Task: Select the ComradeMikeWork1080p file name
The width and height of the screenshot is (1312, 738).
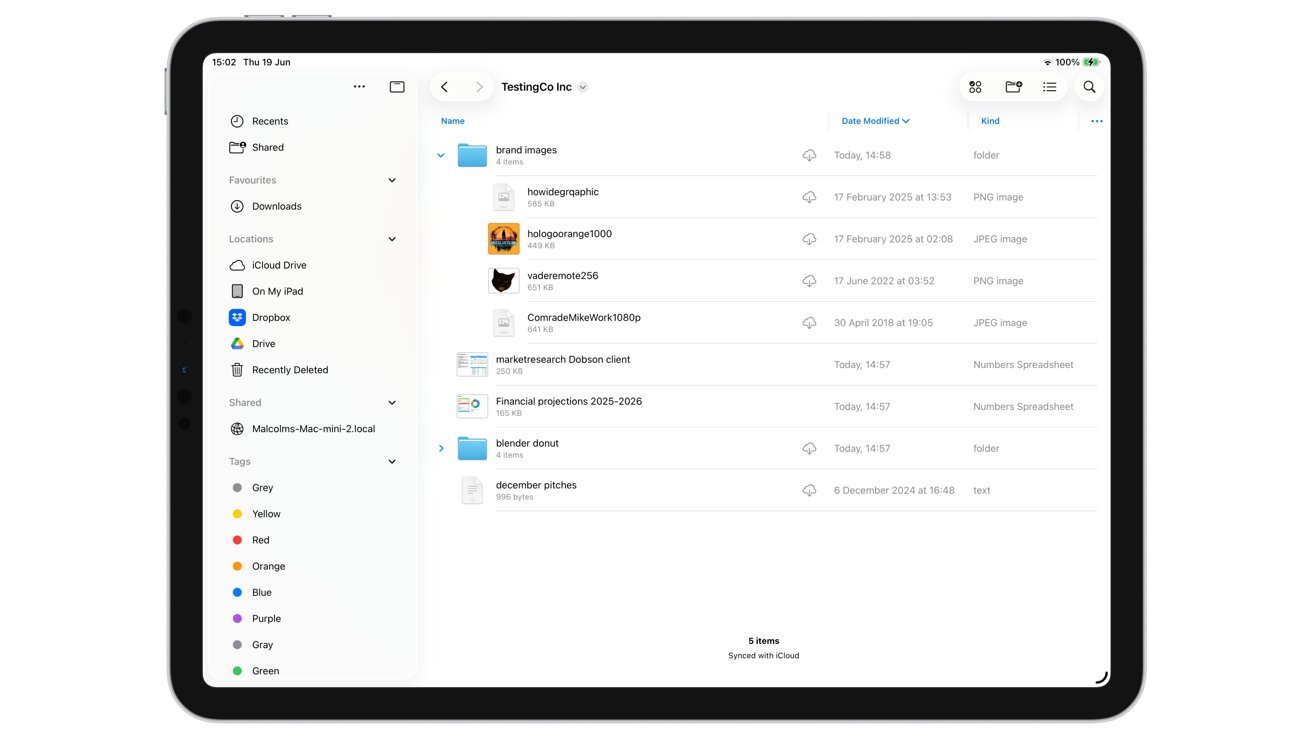Action: (x=584, y=318)
